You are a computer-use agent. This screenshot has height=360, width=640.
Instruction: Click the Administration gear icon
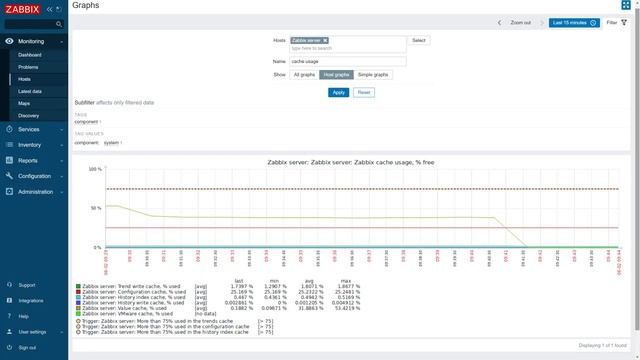(9, 191)
